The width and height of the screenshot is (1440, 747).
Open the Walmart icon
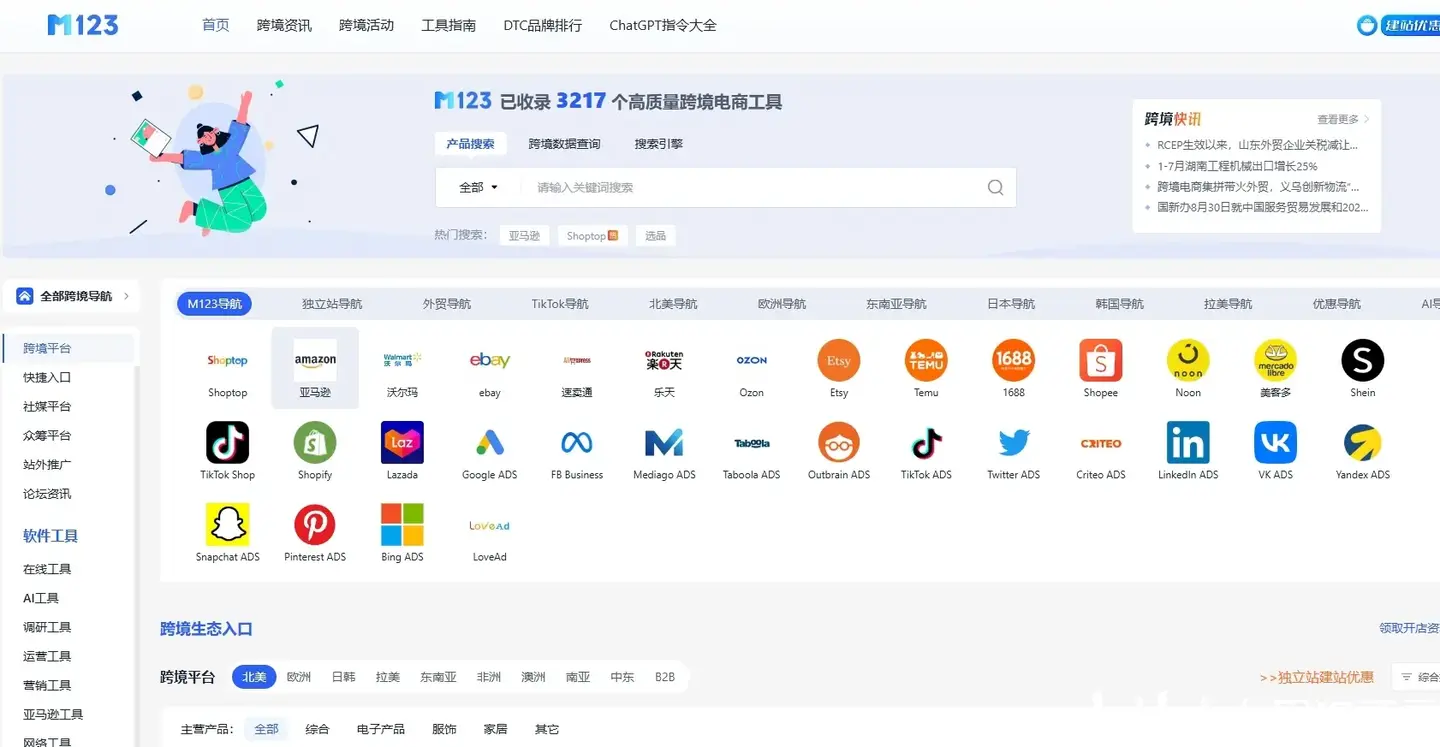click(402, 361)
